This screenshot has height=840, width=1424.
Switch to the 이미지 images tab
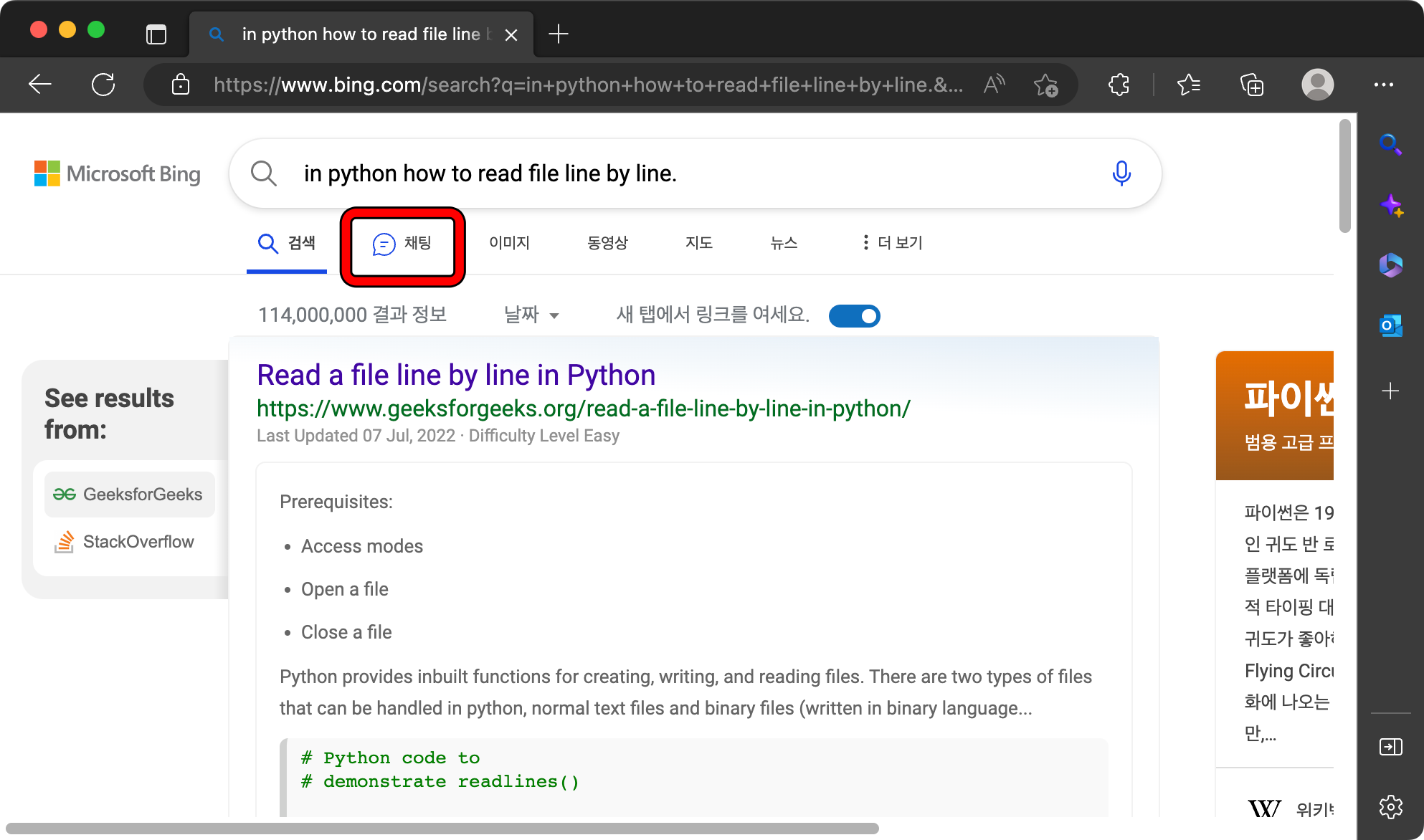[x=509, y=243]
